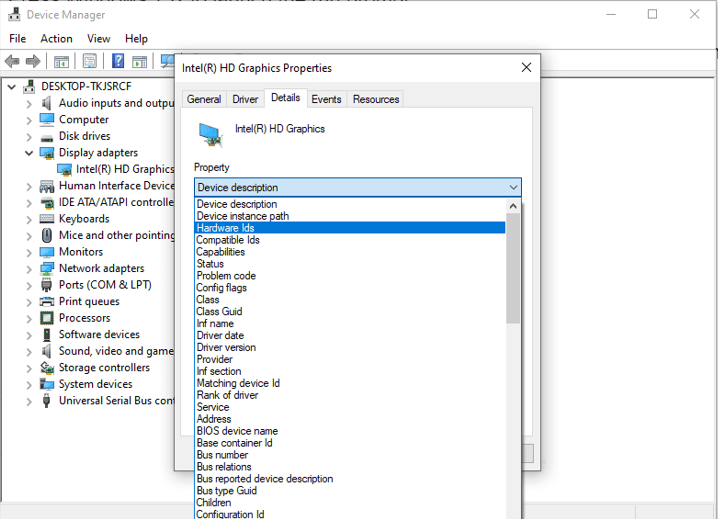Expand the Audio inputs and outputs node
This screenshot has width=718, height=519.
point(29,104)
